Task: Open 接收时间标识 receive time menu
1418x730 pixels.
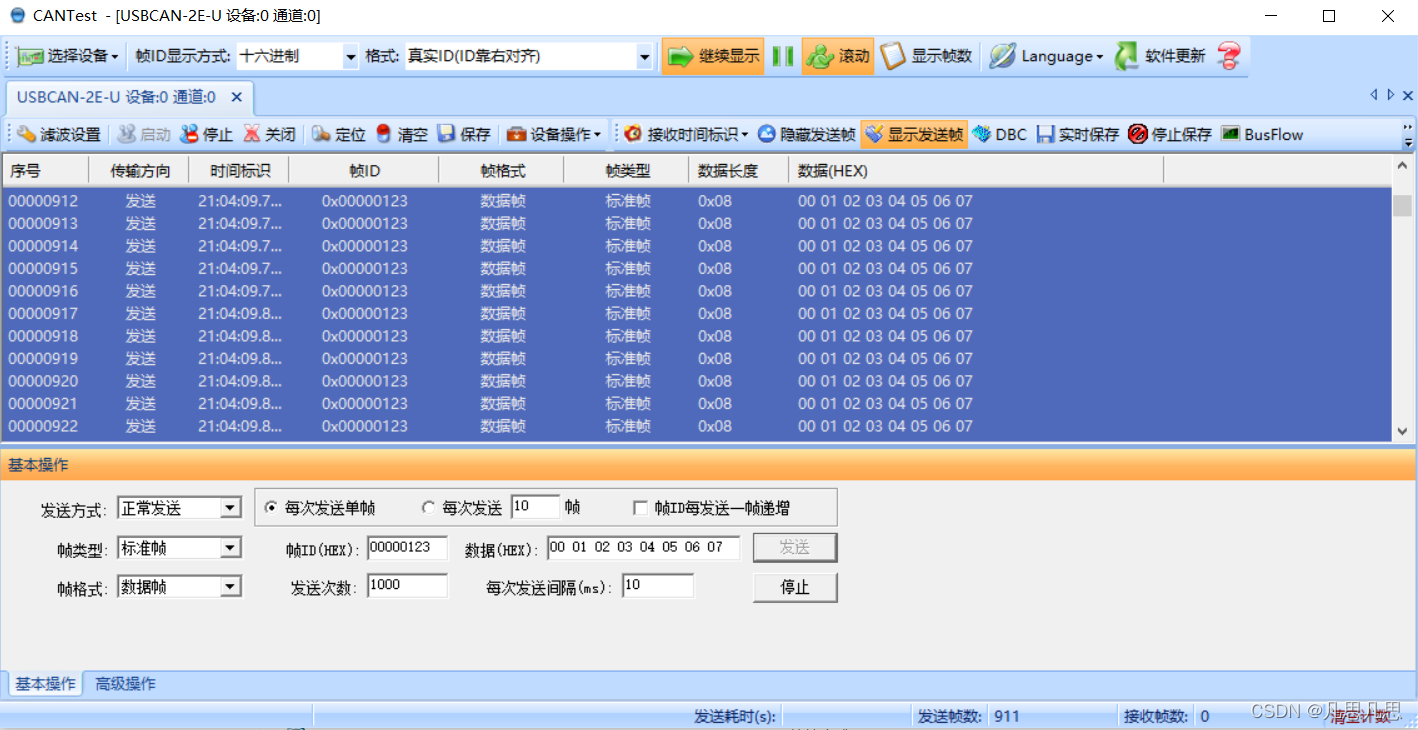Action: click(686, 134)
